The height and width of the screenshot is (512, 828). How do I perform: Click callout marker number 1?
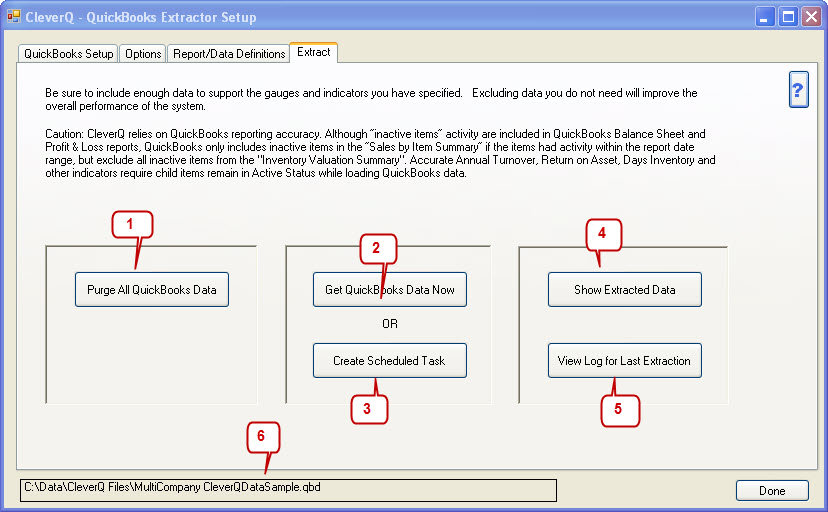[x=129, y=224]
